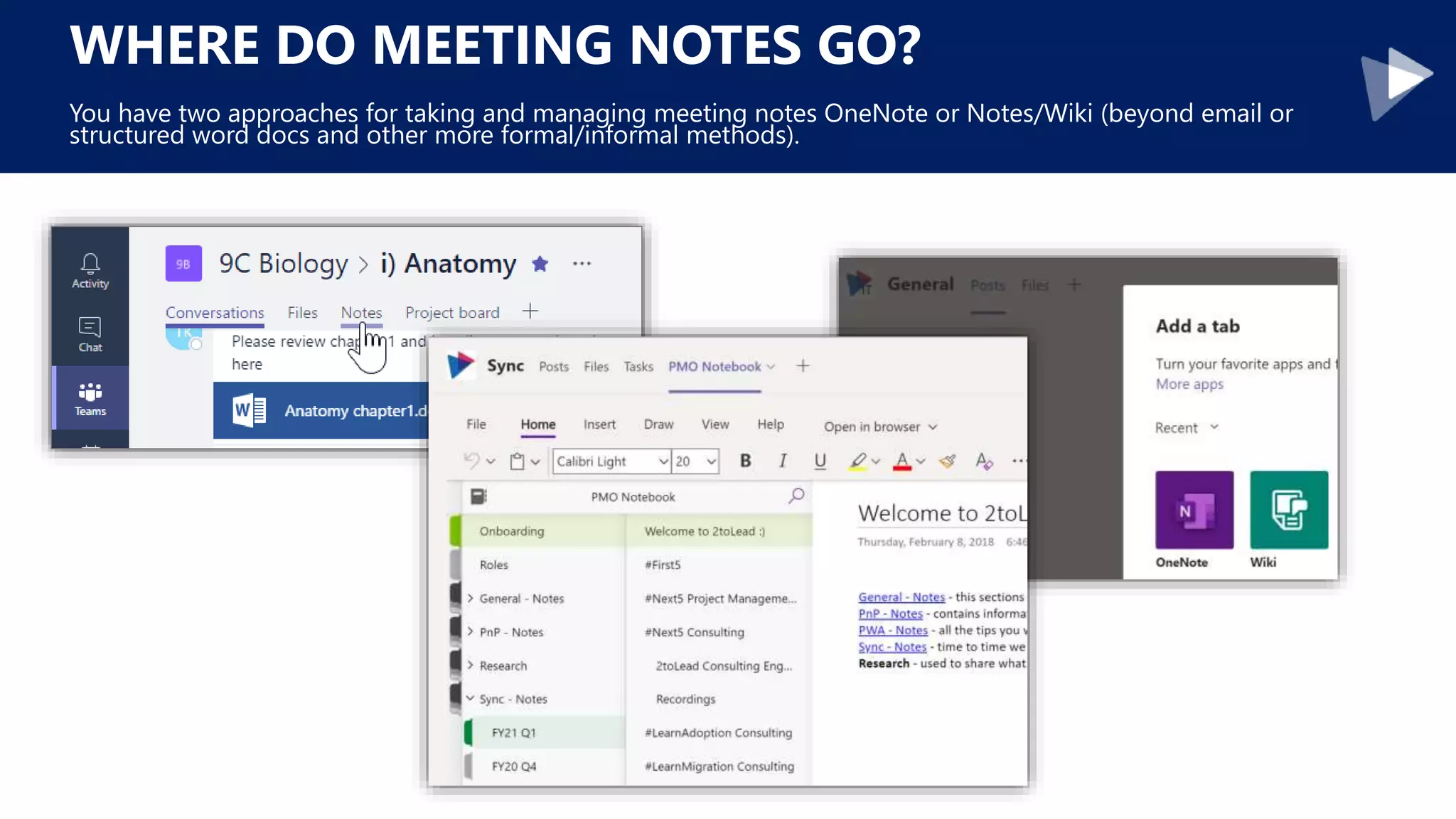Image resolution: width=1456 pixels, height=819 pixels.
Task: Expand the PnP - Notes section group
Action: (x=470, y=632)
